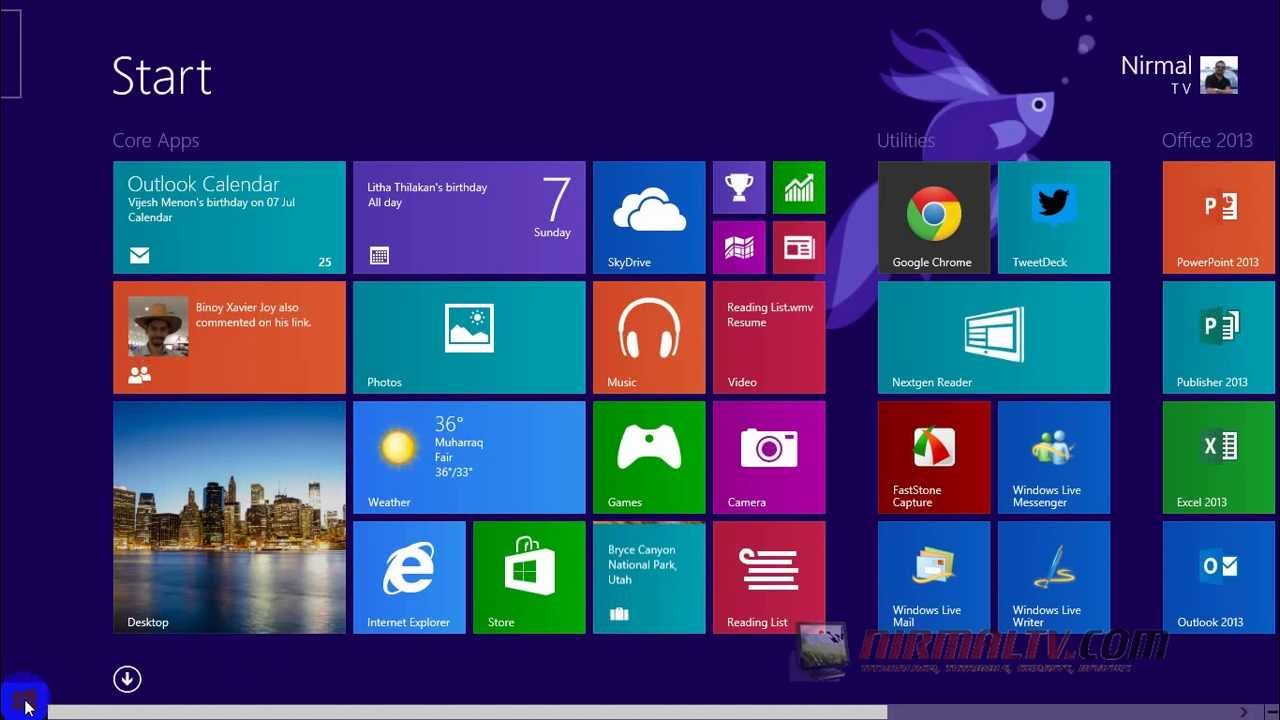Click the scrollbar right arrow
The image size is (1280, 720).
point(1244,712)
